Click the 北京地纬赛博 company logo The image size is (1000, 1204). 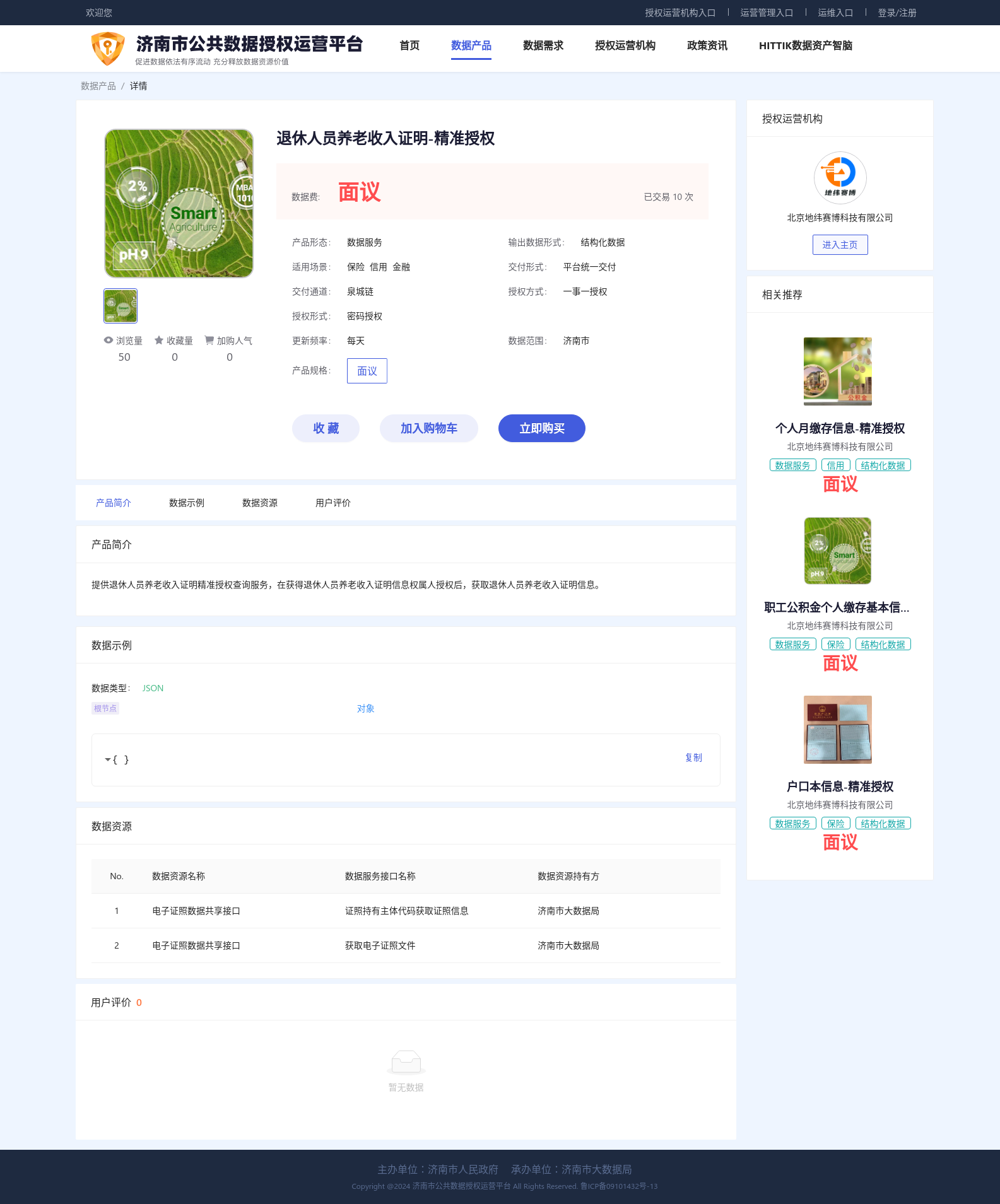click(840, 178)
